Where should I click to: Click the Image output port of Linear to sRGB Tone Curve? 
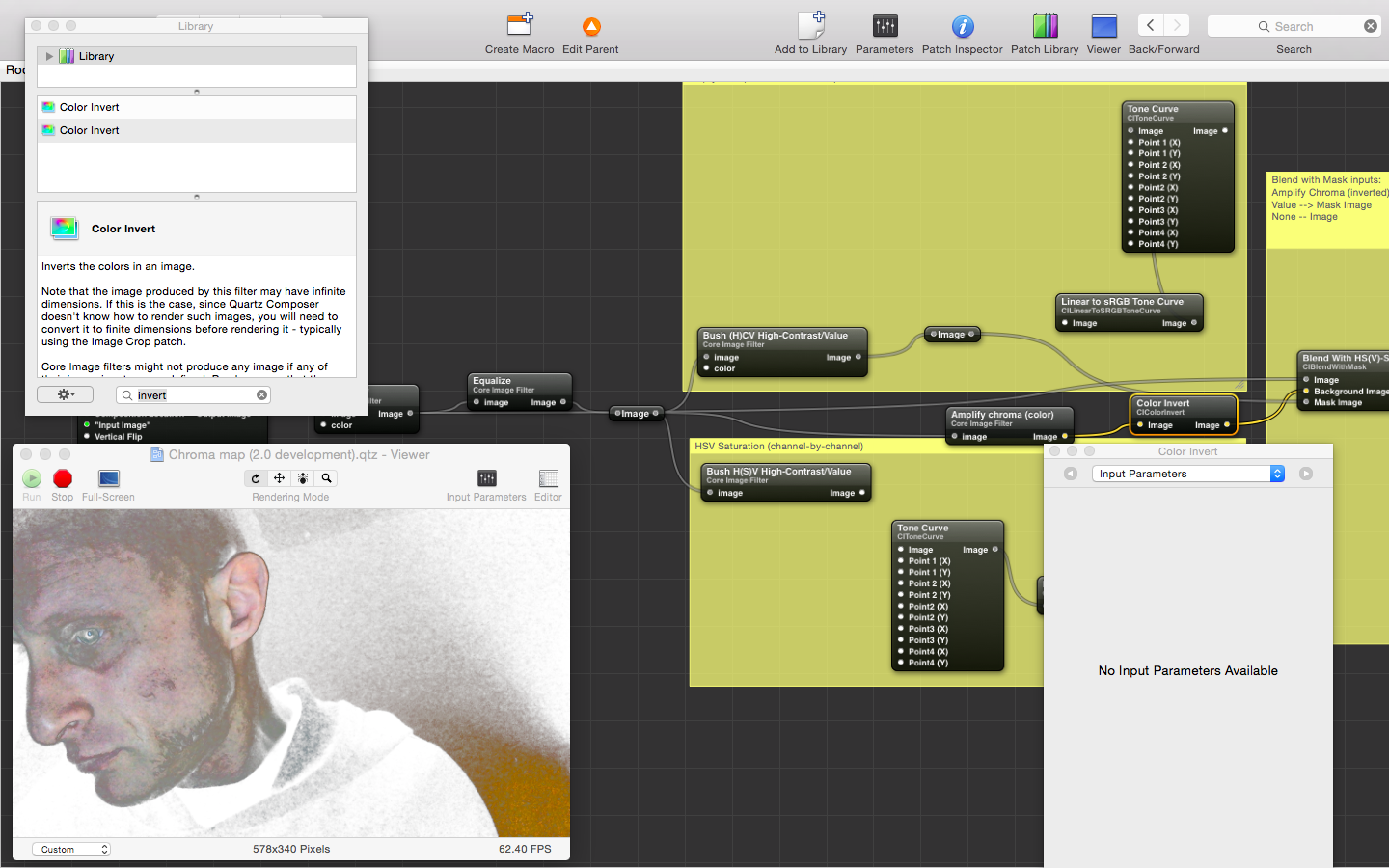click(1194, 323)
